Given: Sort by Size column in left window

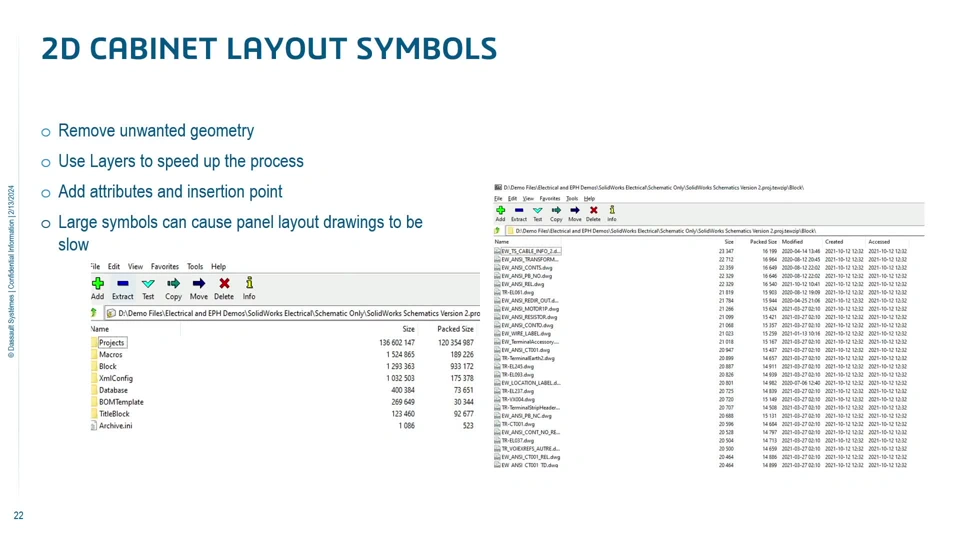Looking at the screenshot, I should [408, 329].
